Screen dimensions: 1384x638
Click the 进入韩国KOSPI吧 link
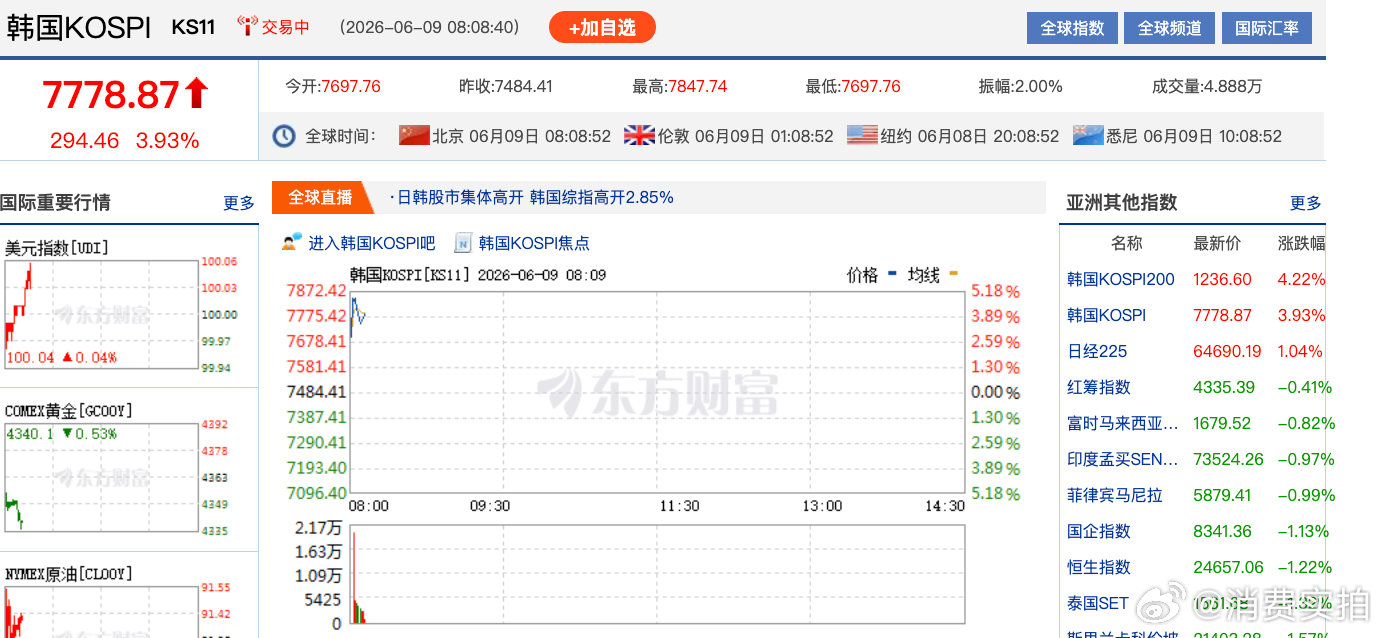pos(371,243)
